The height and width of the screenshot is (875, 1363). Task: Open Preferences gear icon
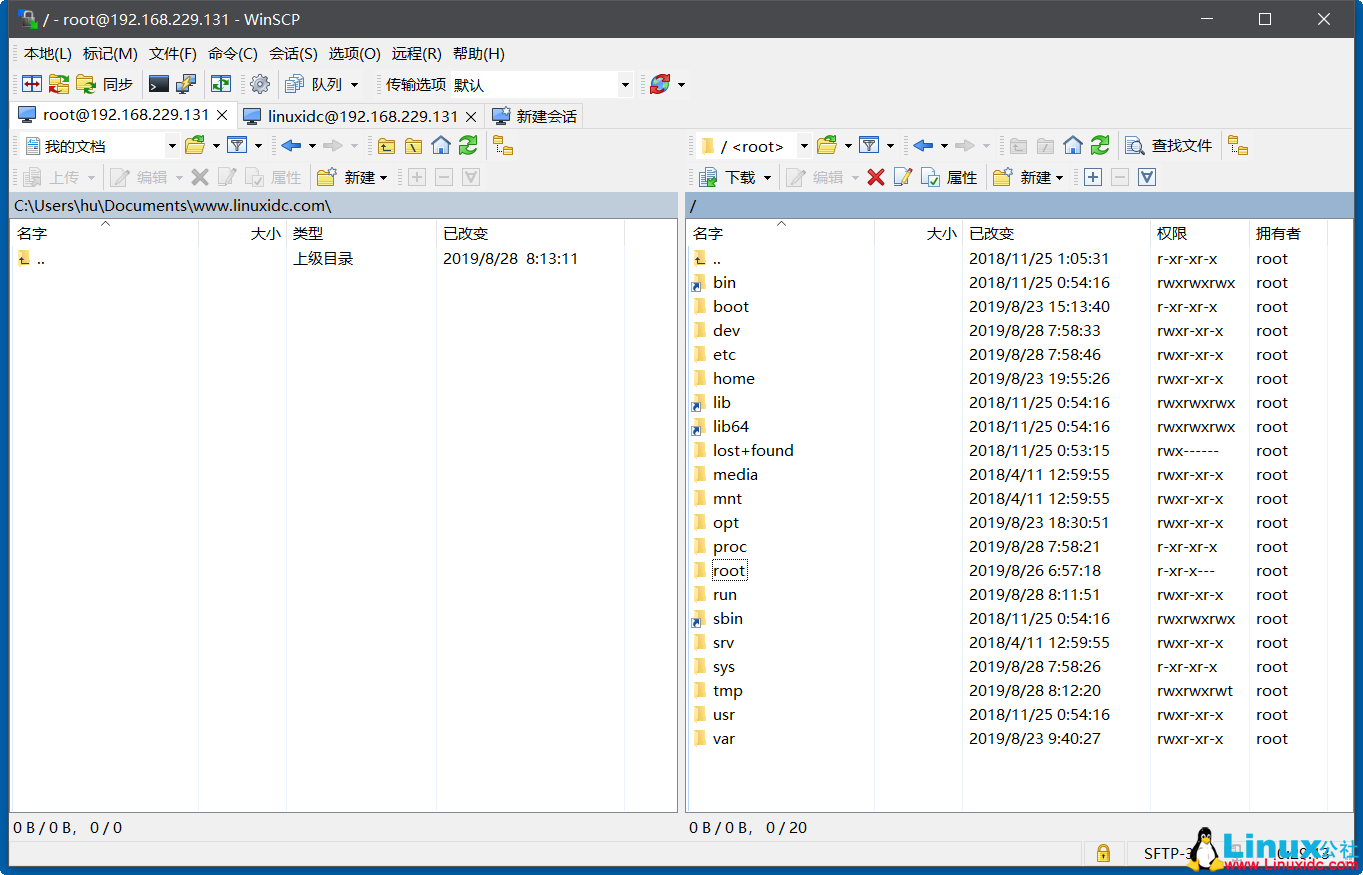pyautogui.click(x=259, y=84)
